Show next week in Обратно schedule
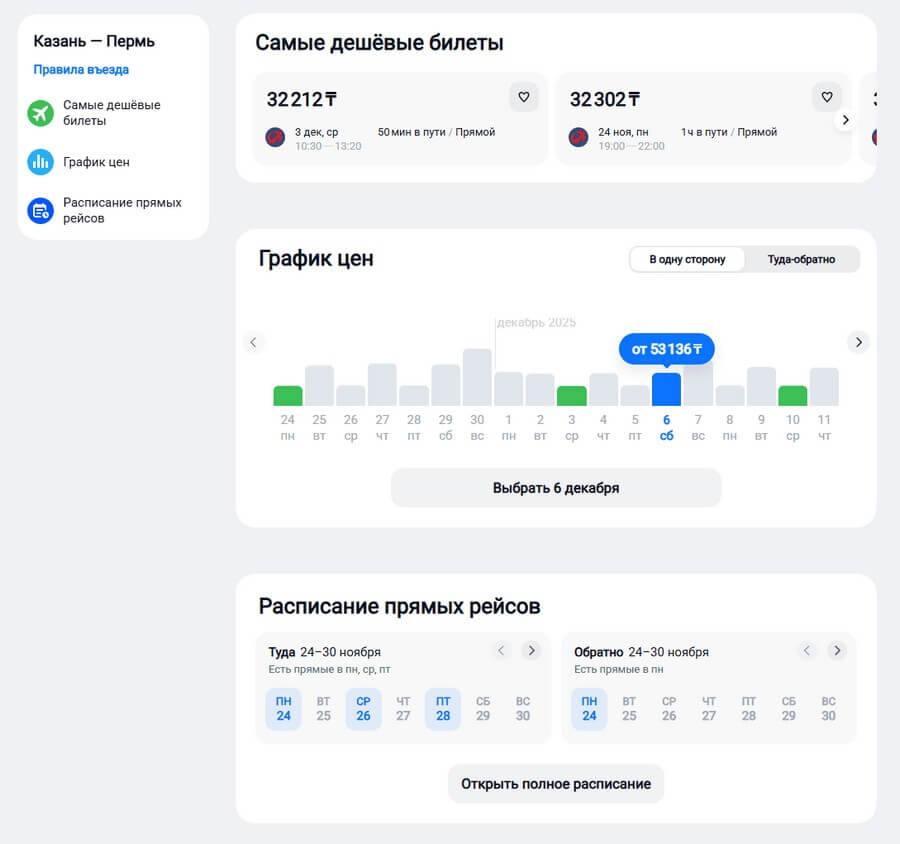The height and width of the screenshot is (844, 900). (x=837, y=651)
